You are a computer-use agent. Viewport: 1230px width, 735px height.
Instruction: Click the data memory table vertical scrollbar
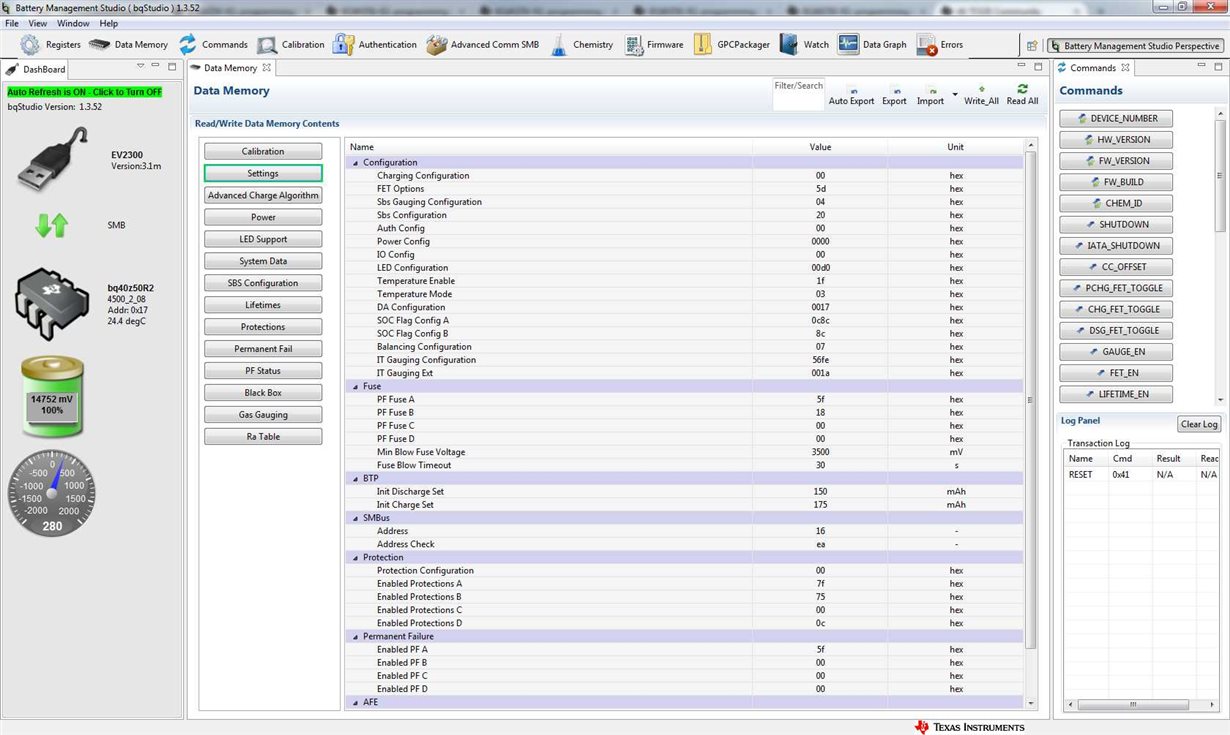pyautogui.click(x=1031, y=400)
